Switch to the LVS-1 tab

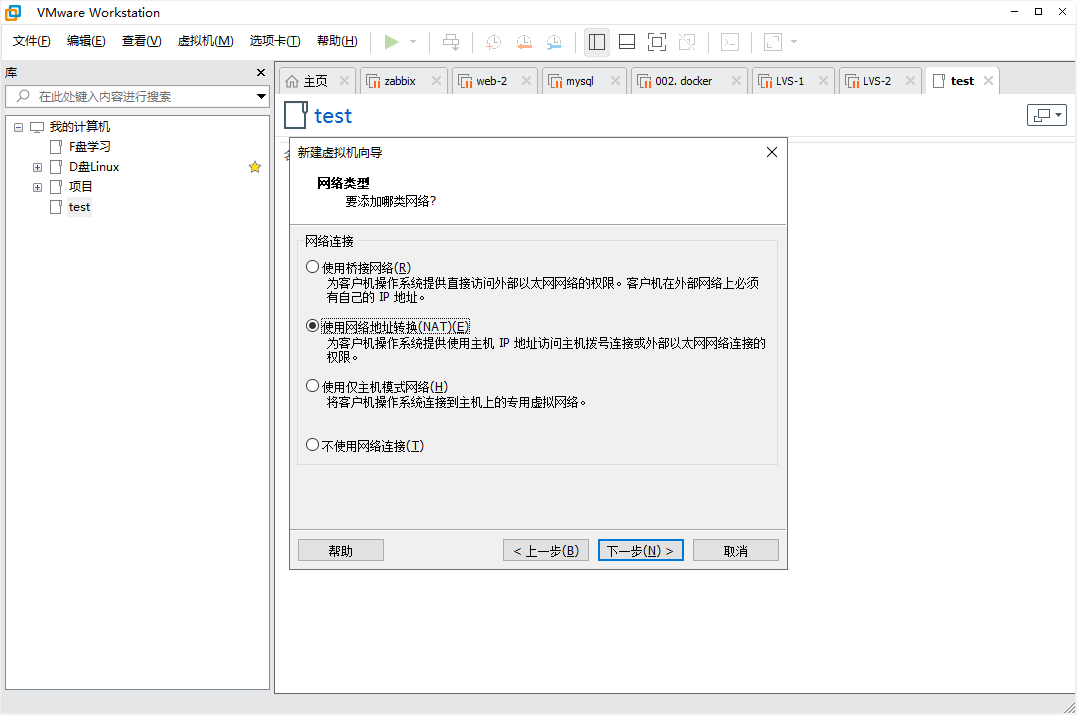point(790,81)
